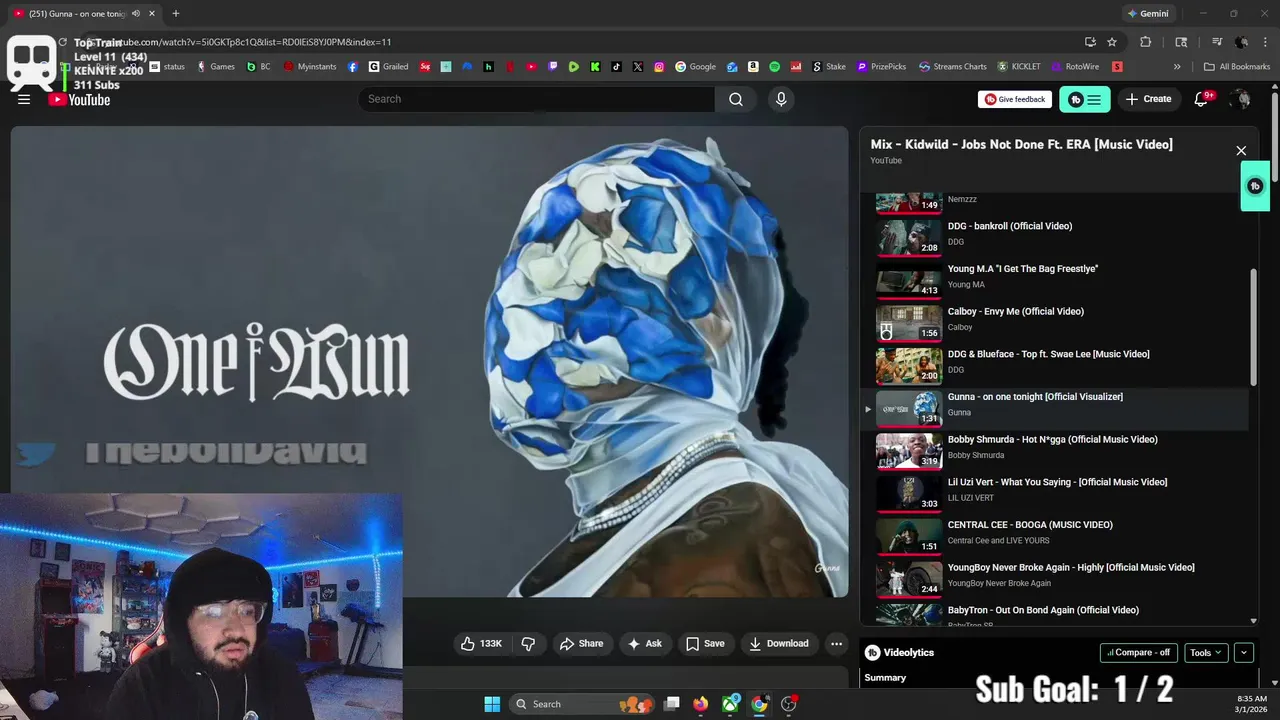Click the Share button
This screenshot has height=720, width=1280.
[581, 643]
